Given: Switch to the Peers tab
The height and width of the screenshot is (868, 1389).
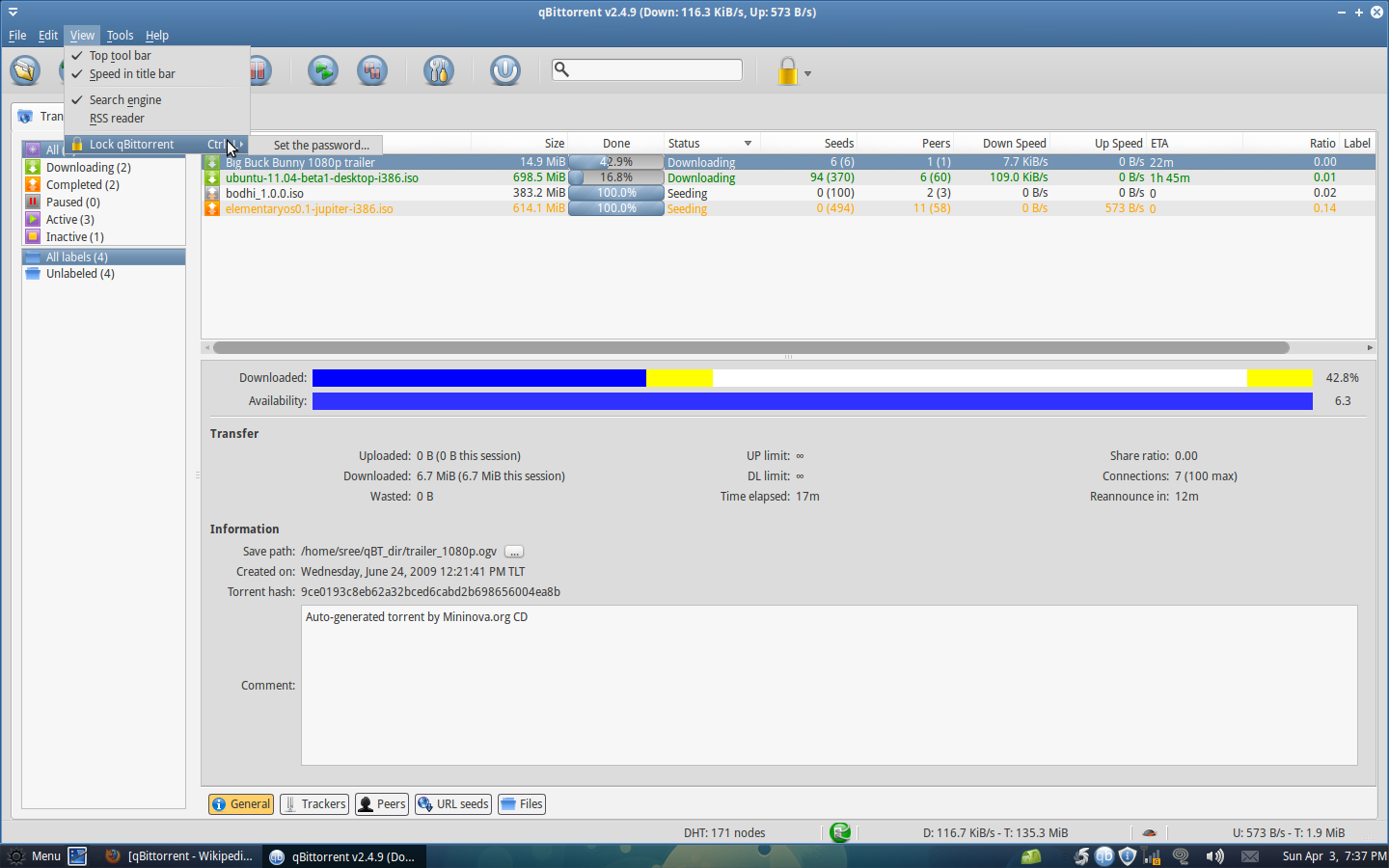Looking at the screenshot, I should 382,804.
